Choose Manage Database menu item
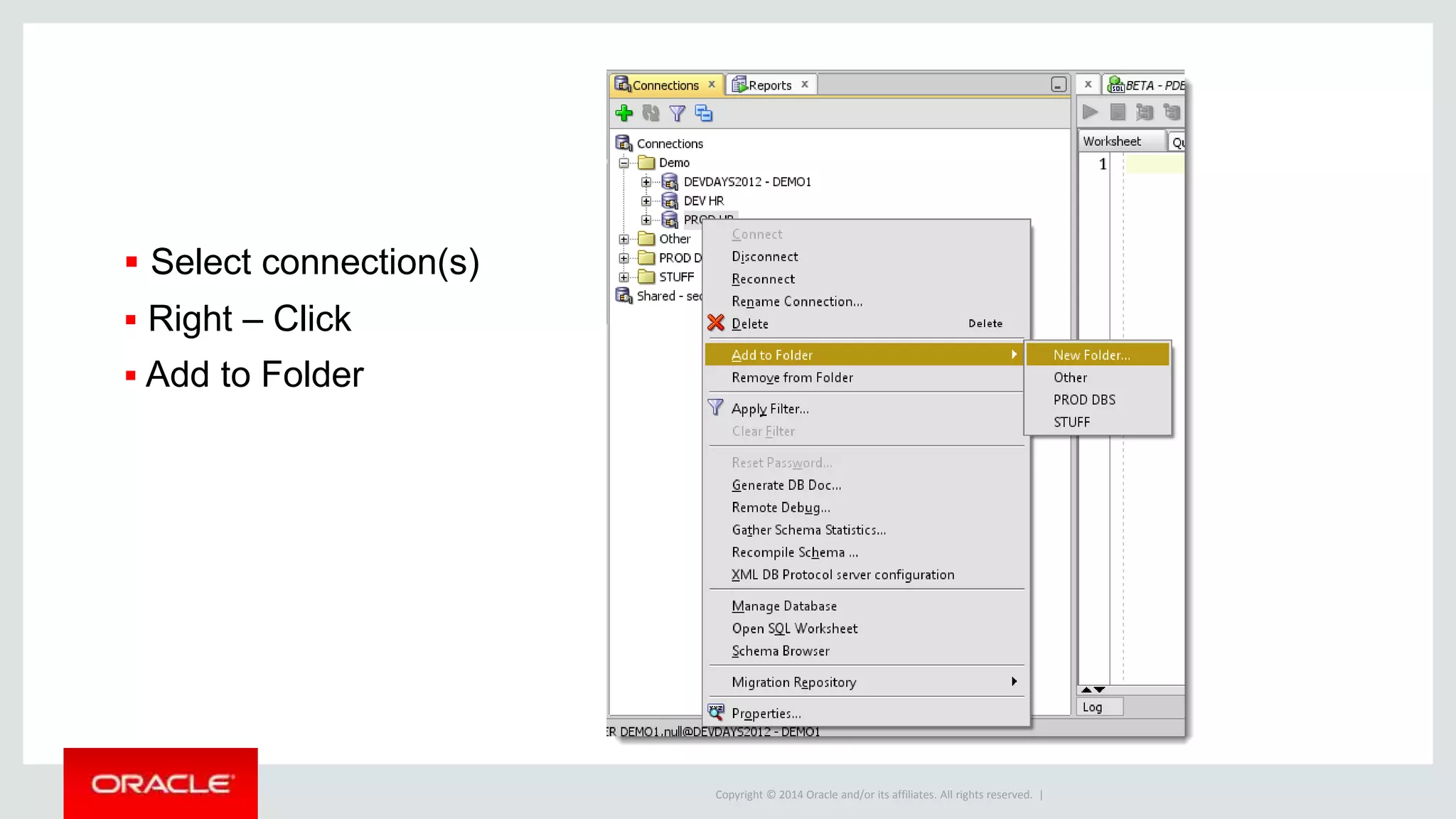Viewport: 1456px width, 819px height. (866, 606)
